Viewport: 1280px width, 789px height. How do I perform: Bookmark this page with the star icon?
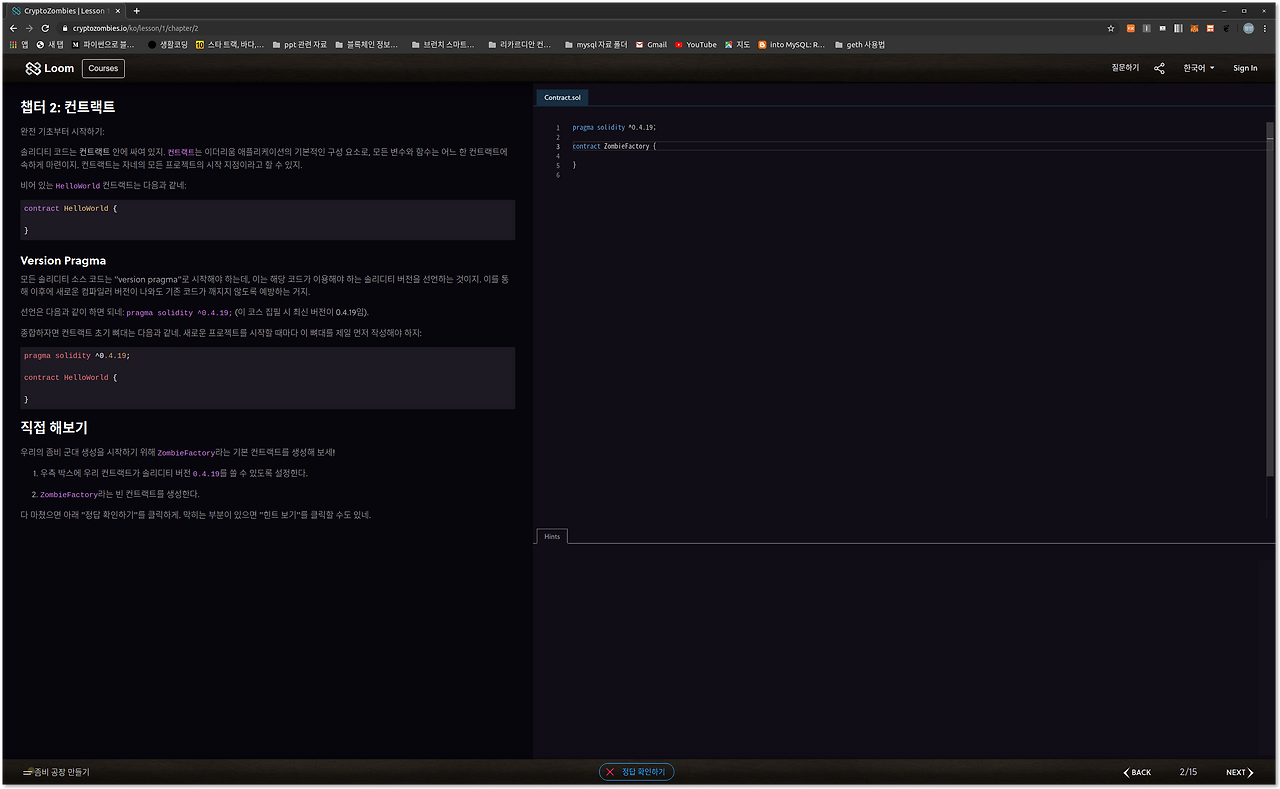(1111, 28)
